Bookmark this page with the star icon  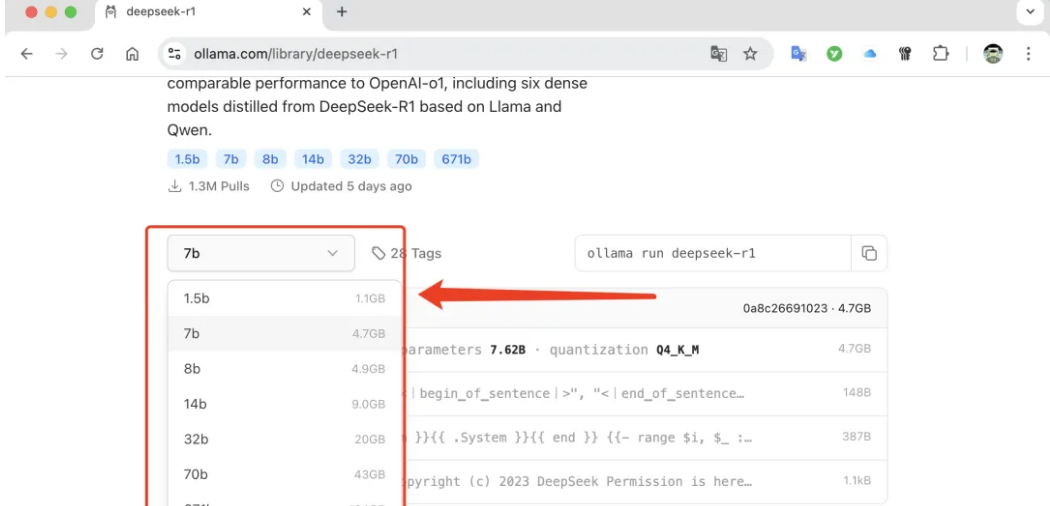point(750,54)
